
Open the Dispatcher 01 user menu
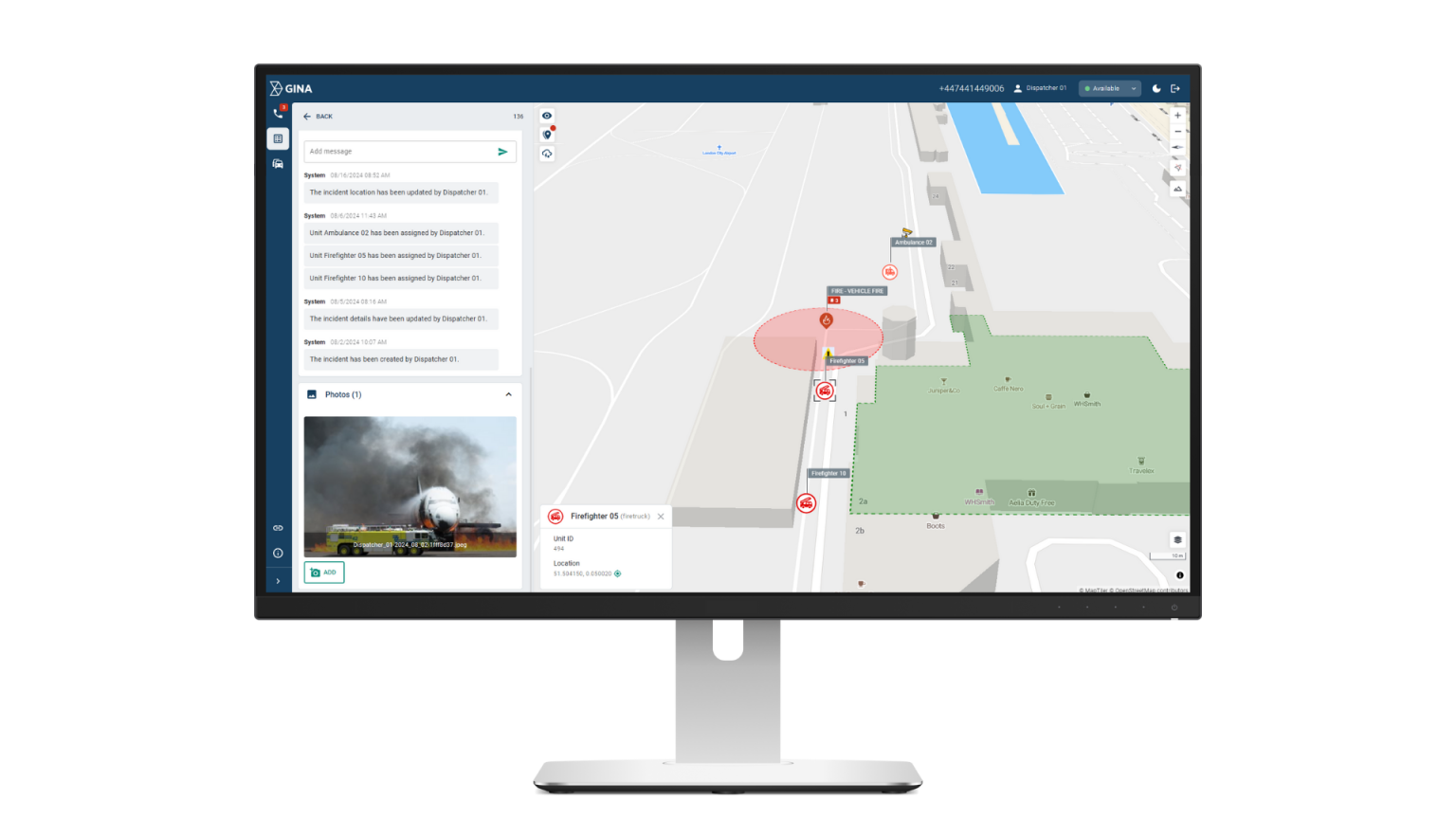tap(1040, 87)
